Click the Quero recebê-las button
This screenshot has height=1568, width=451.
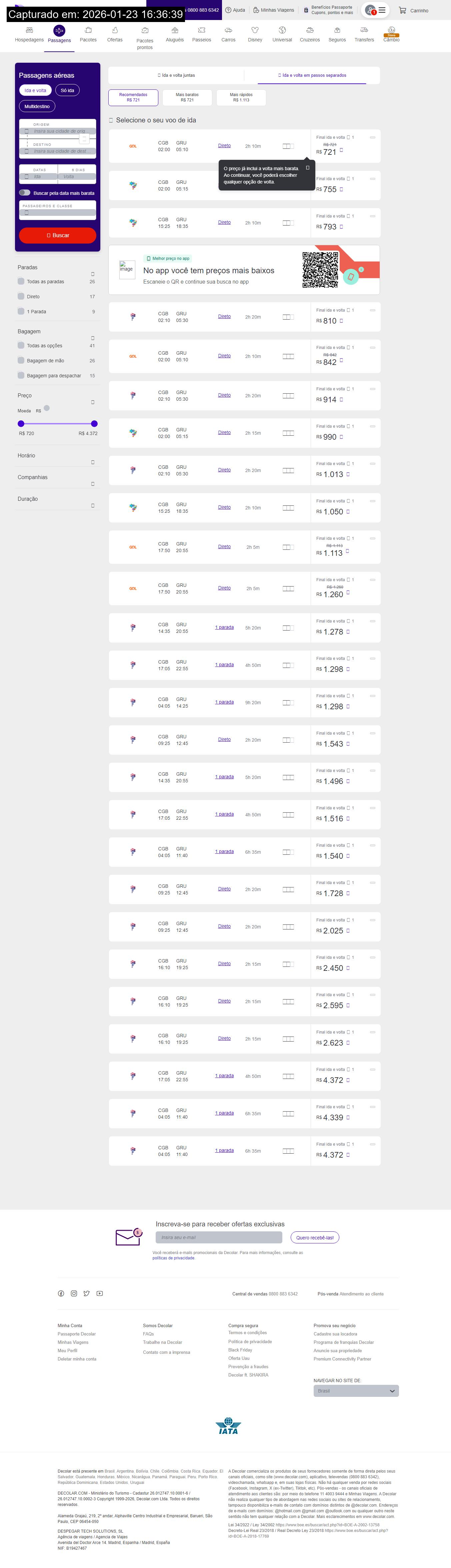[x=315, y=1237]
